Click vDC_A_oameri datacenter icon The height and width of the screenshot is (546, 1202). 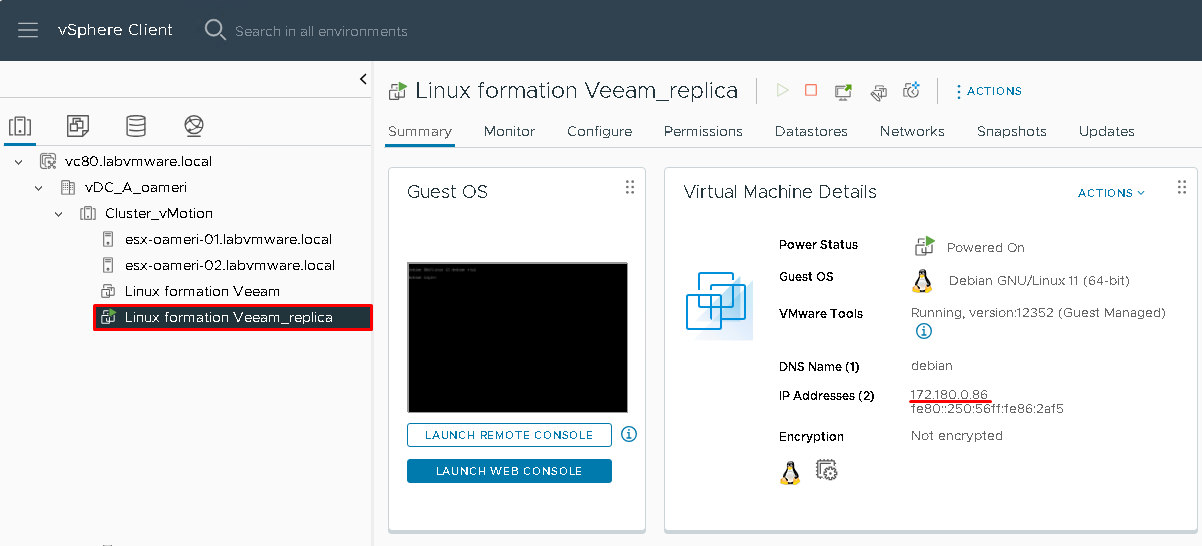pyautogui.click(x=67, y=187)
